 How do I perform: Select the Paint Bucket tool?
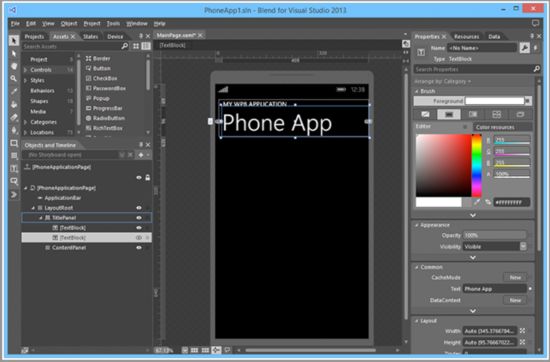click(x=14, y=104)
